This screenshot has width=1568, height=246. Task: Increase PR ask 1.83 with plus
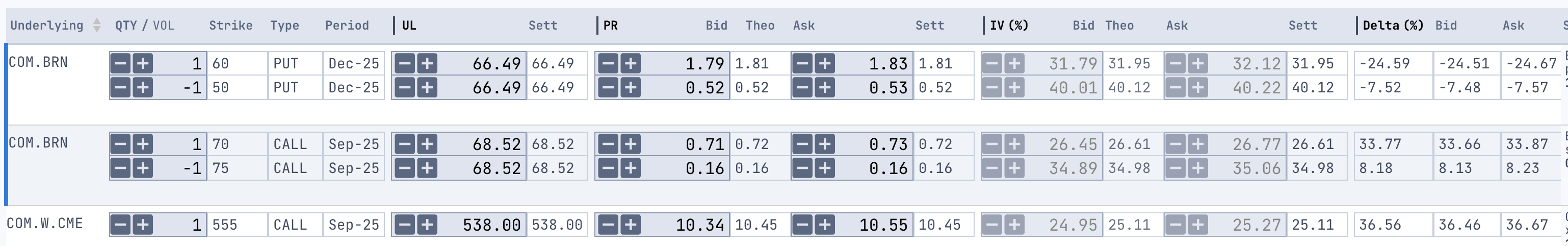[825, 63]
